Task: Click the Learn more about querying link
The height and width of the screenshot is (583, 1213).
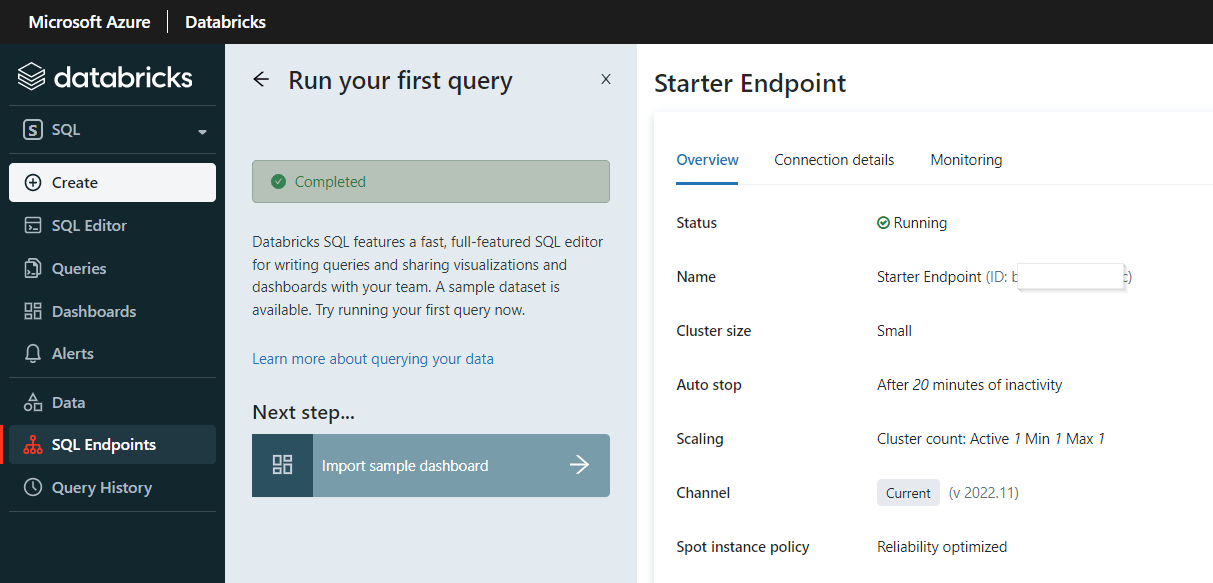Action: click(372, 358)
